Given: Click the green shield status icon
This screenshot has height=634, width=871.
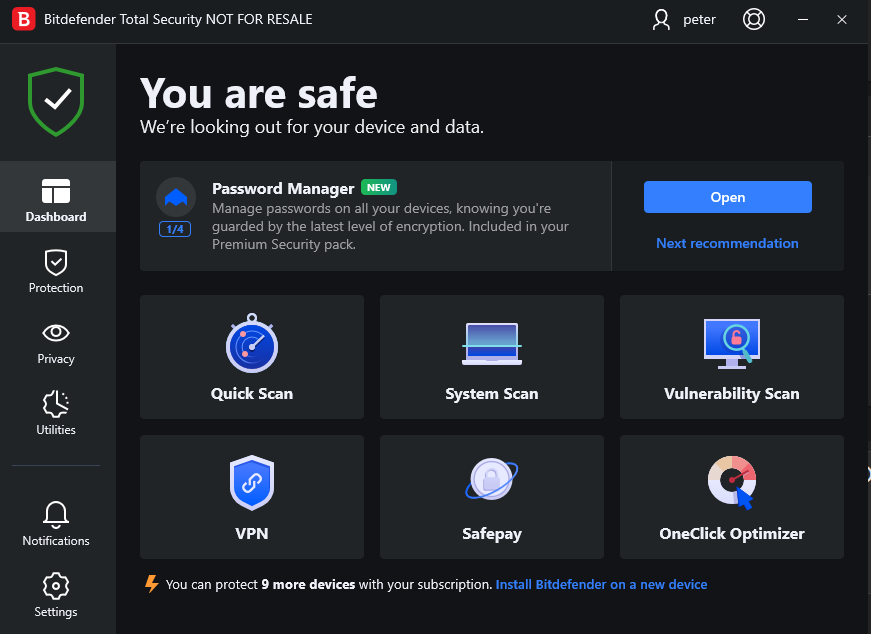Looking at the screenshot, I should click(x=56, y=101).
